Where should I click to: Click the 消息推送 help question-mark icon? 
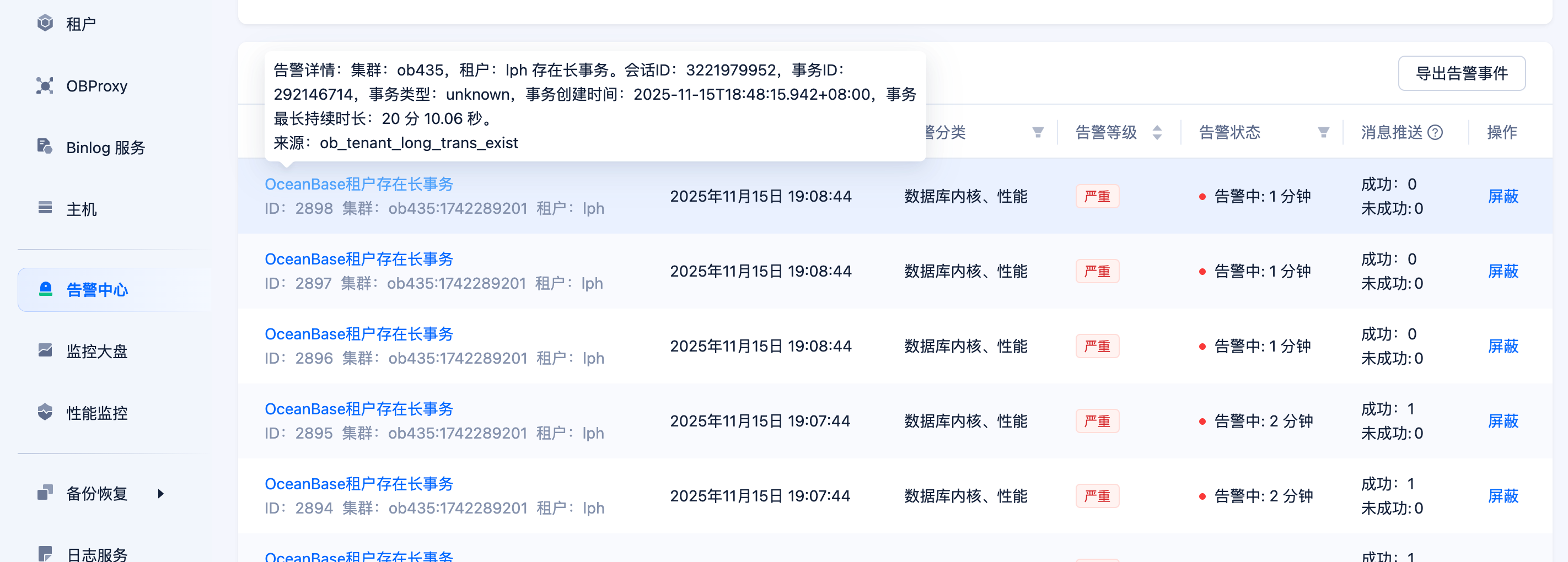[1435, 133]
